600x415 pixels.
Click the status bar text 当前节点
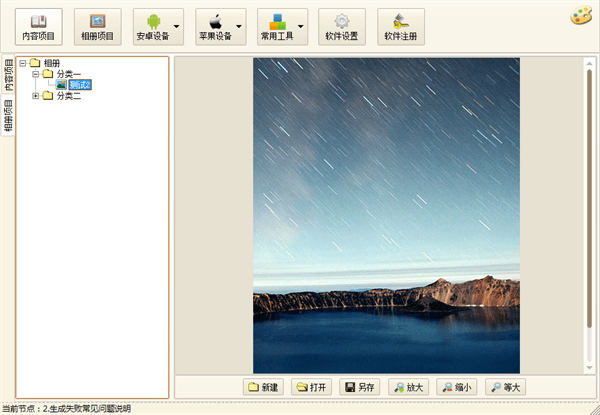(x=66, y=408)
